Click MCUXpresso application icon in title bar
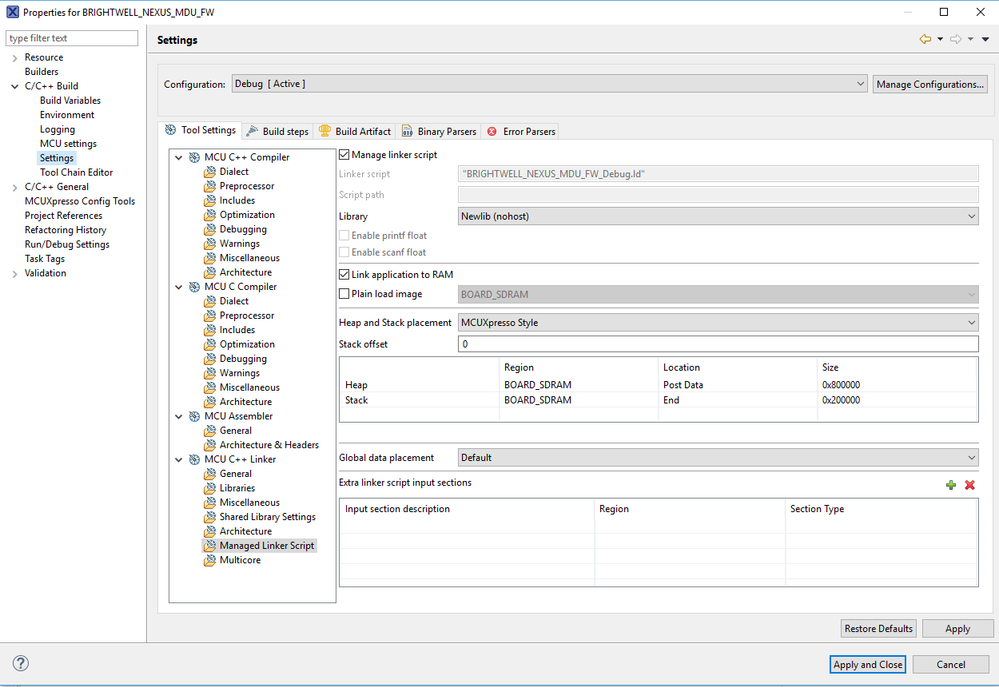 tap(12, 12)
